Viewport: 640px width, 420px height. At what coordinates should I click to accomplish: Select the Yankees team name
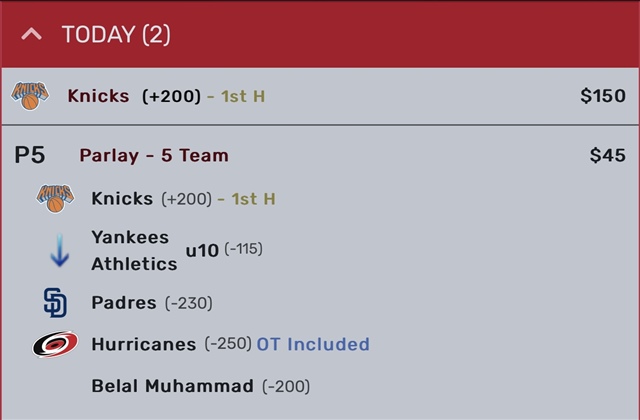point(130,237)
